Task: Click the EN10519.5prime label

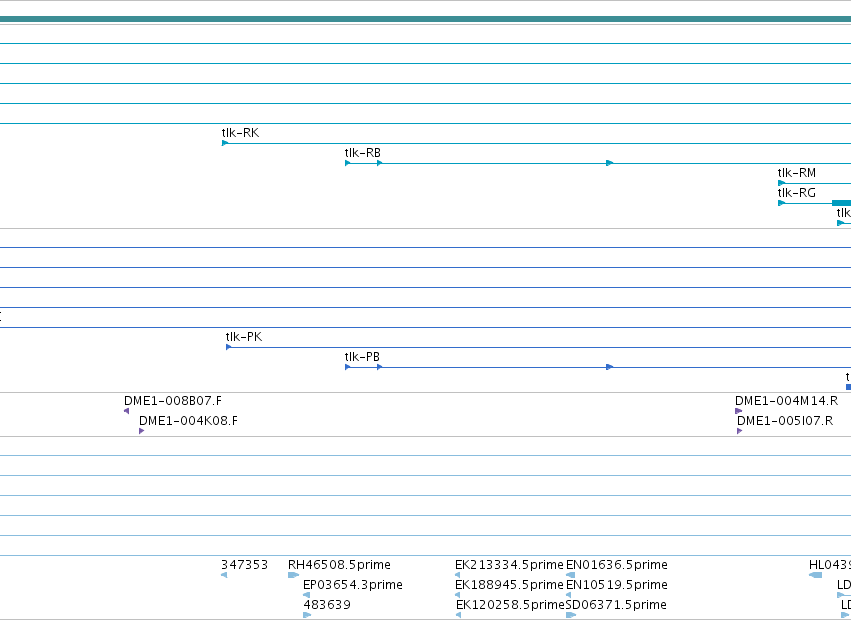Action: pos(617,585)
